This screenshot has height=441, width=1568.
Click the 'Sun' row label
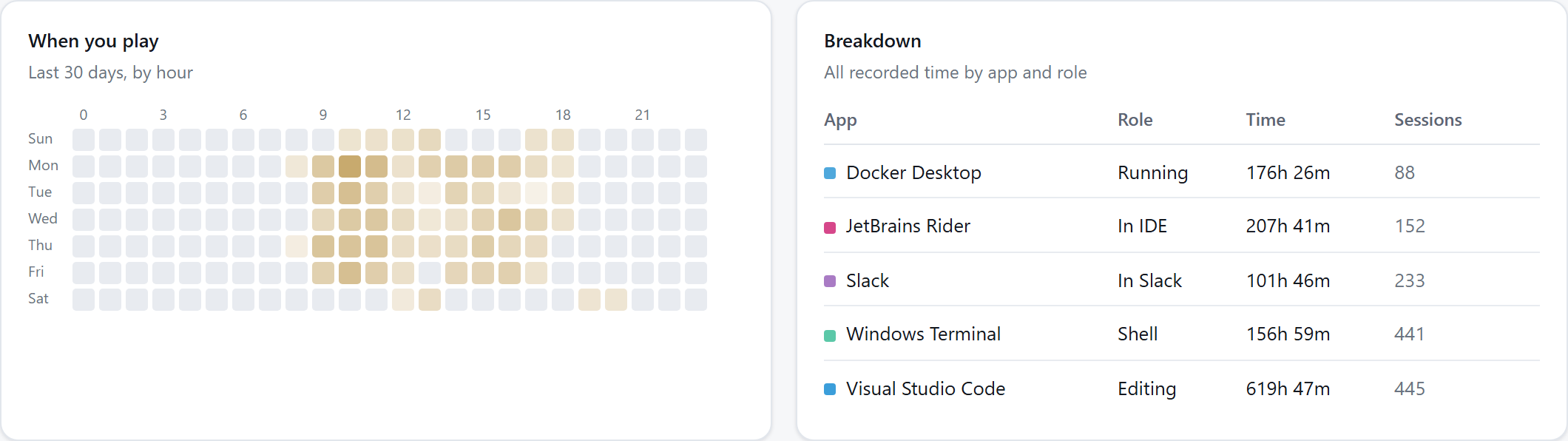pyautogui.click(x=40, y=139)
